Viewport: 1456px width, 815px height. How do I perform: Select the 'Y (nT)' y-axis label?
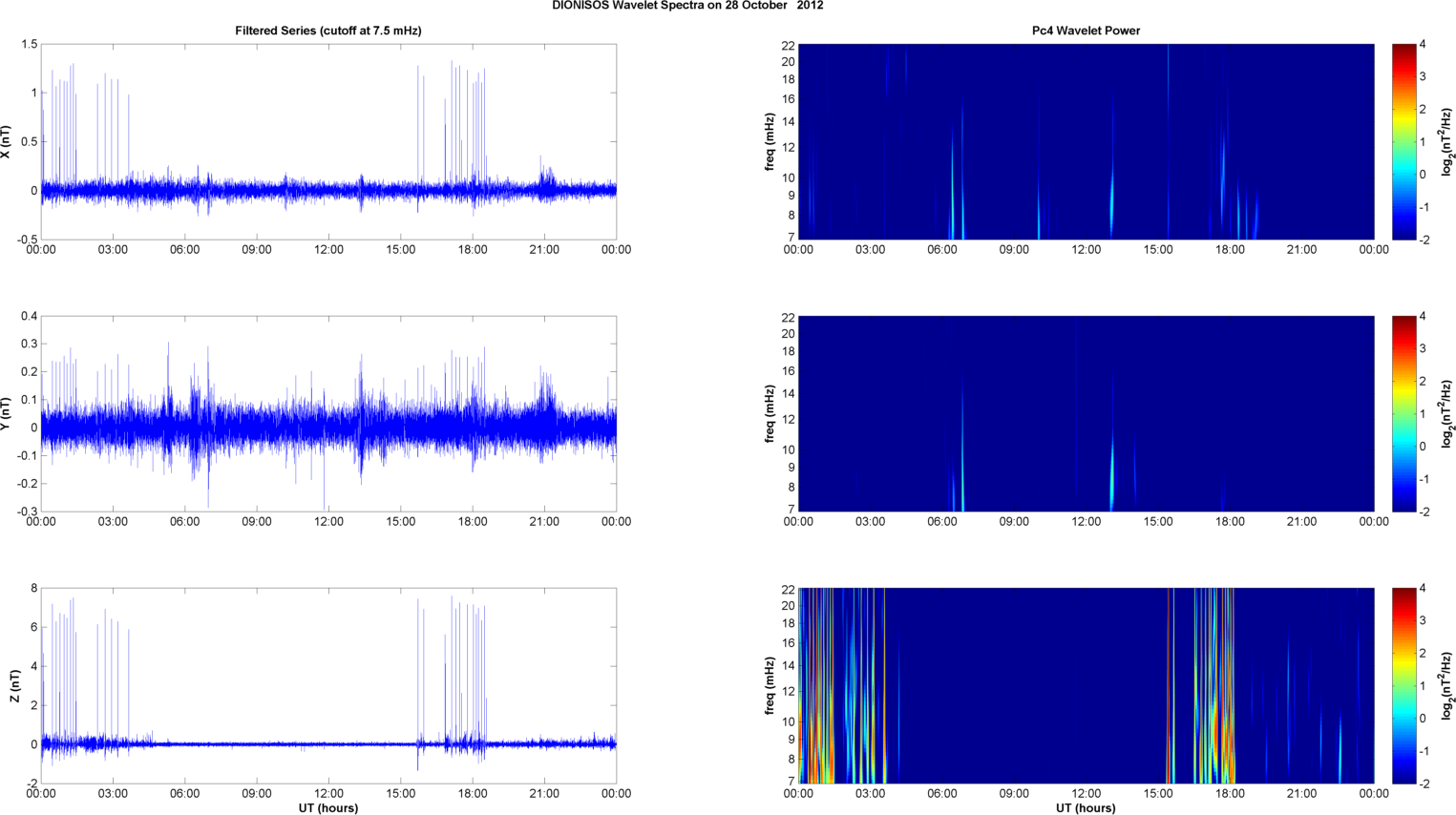(7, 413)
